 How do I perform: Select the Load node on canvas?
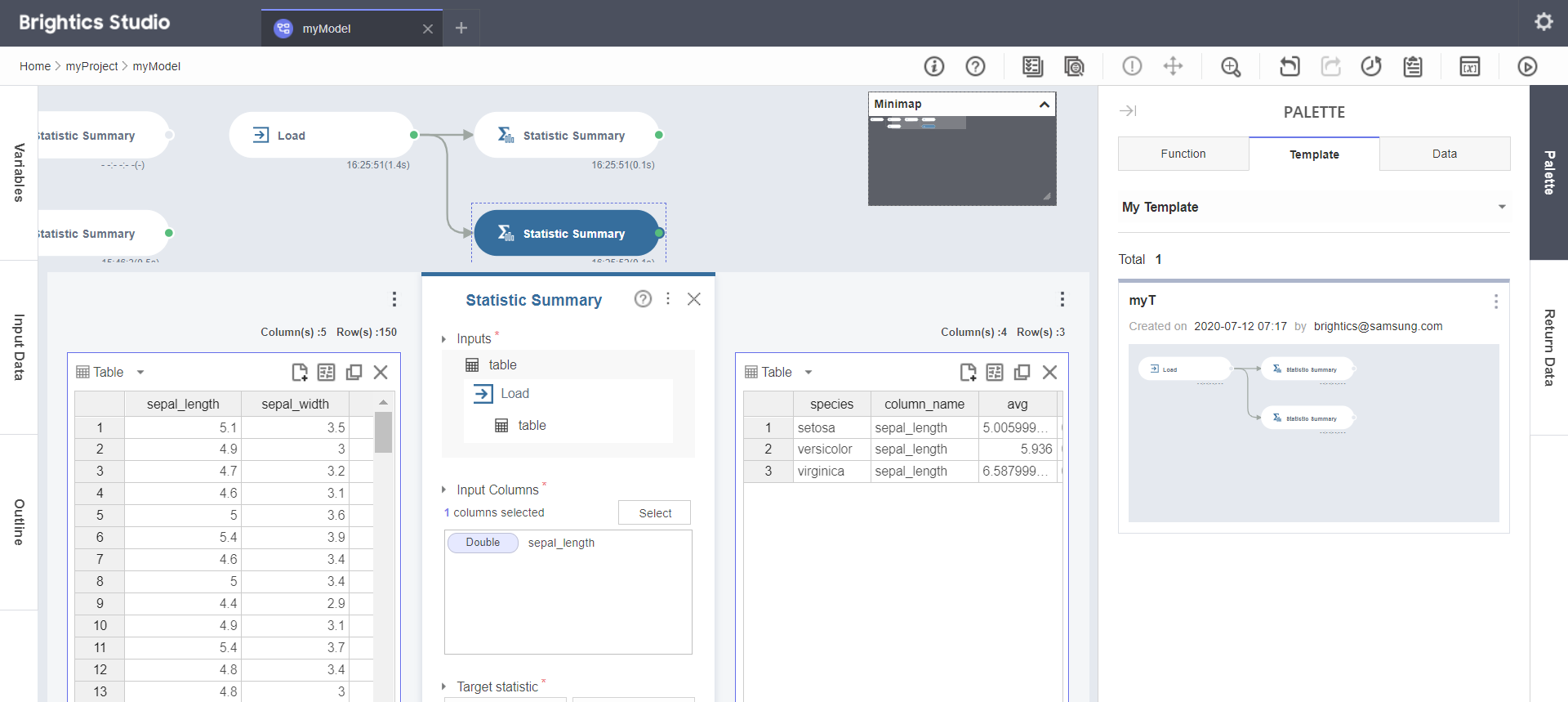coord(322,135)
